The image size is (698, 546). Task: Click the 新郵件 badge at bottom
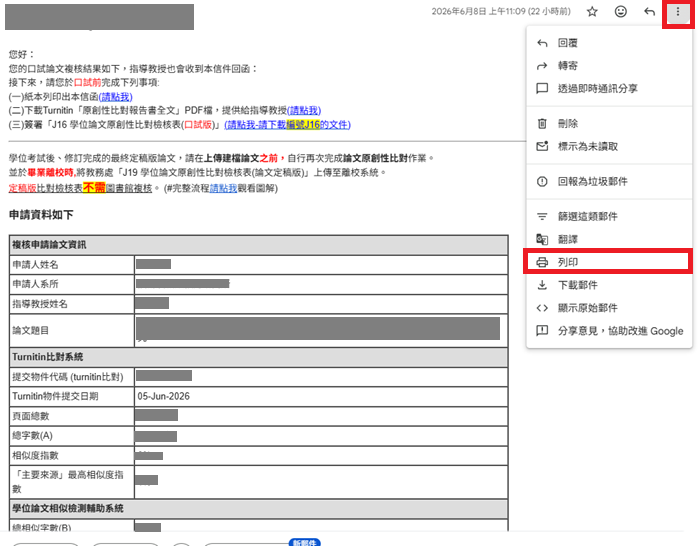(x=304, y=542)
